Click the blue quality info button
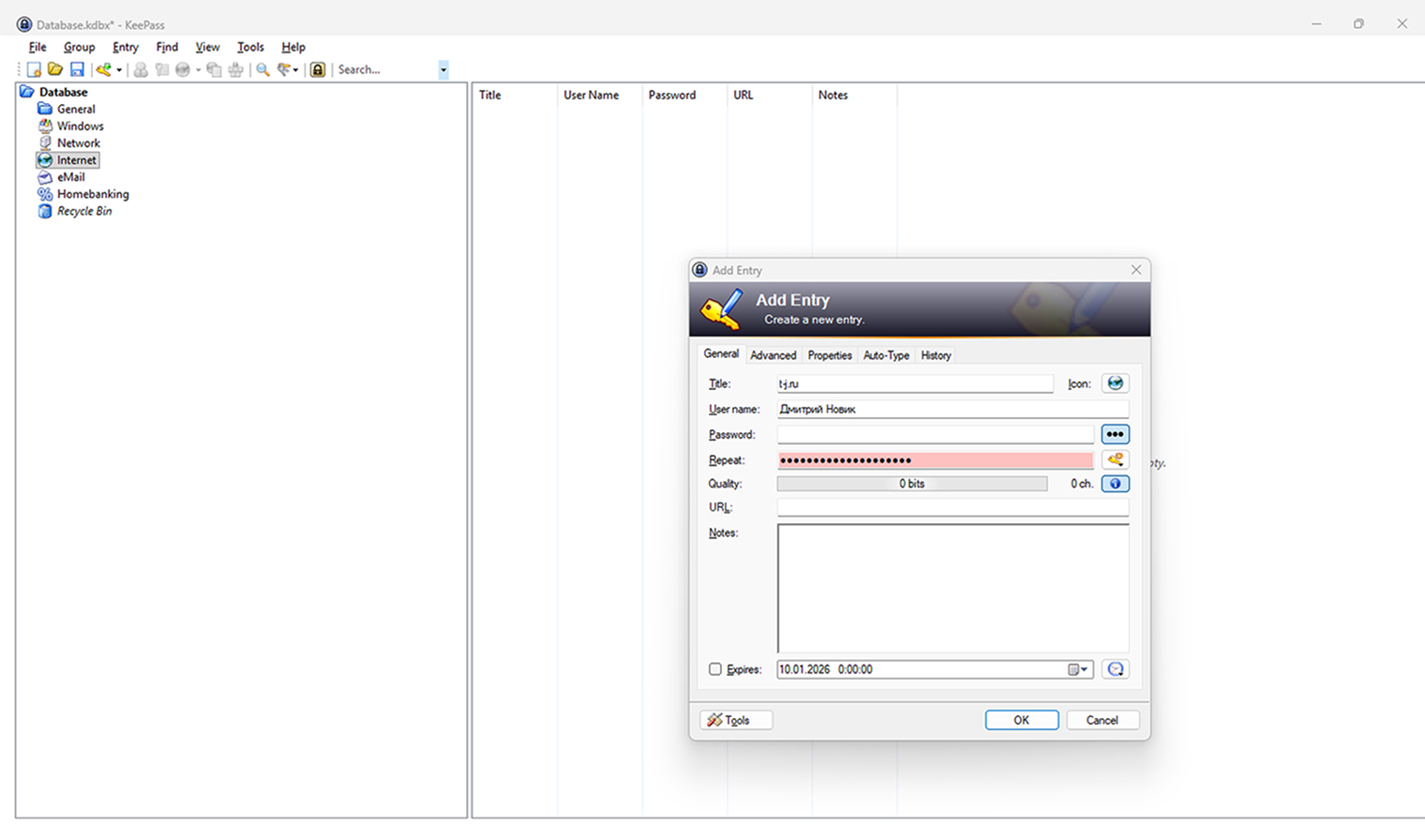1425x840 pixels. pyautogui.click(x=1115, y=484)
